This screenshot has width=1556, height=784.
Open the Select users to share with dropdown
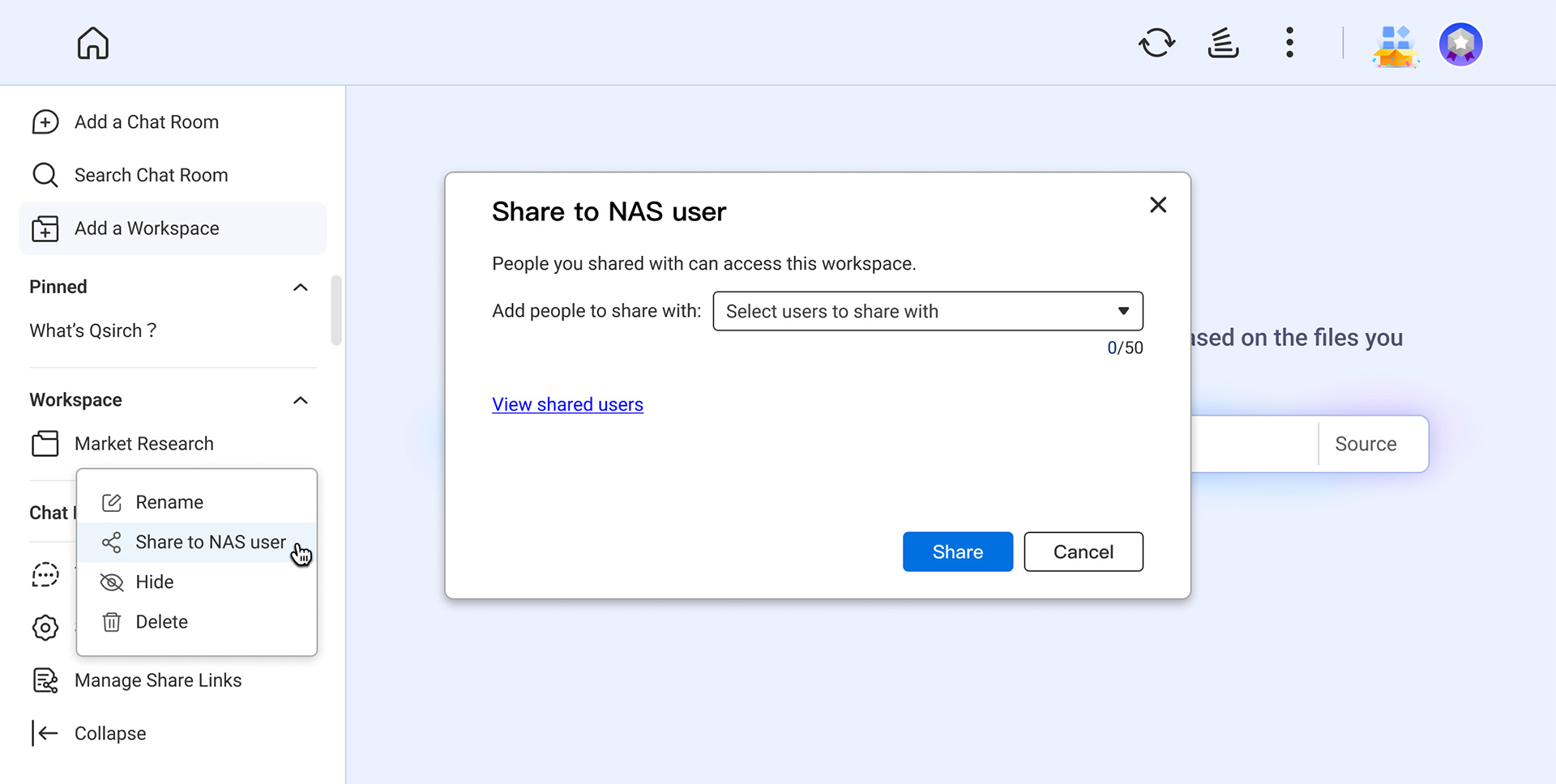[x=927, y=311]
